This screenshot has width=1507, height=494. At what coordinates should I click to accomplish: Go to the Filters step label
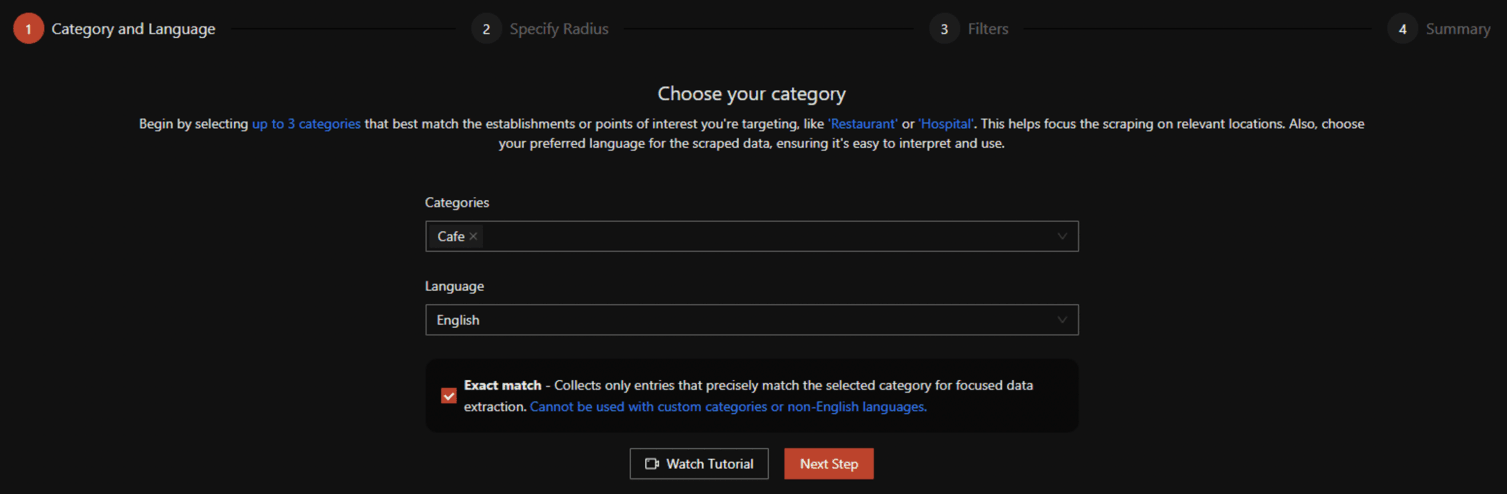click(988, 29)
